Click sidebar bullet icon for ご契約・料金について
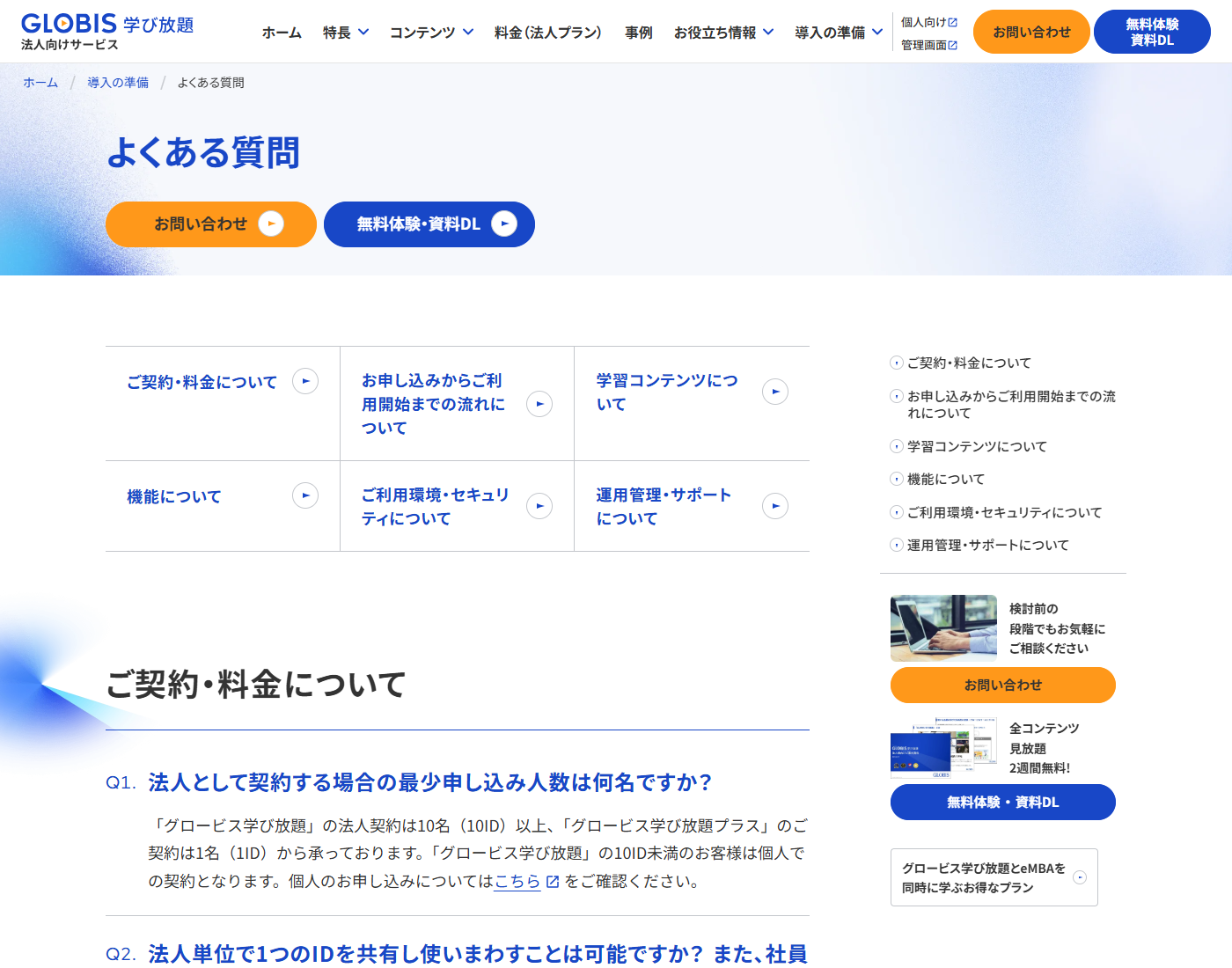The image size is (1232, 968). [897, 363]
